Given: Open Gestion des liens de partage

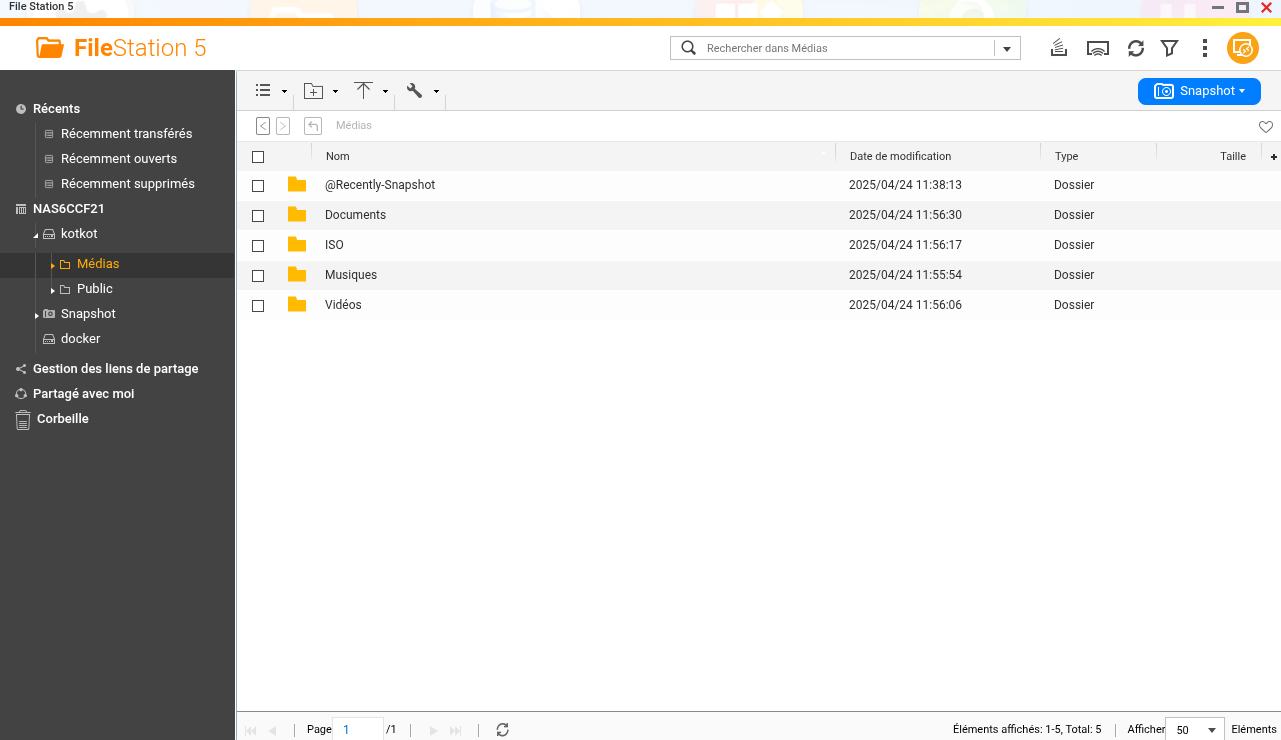Looking at the screenshot, I should coord(116,368).
